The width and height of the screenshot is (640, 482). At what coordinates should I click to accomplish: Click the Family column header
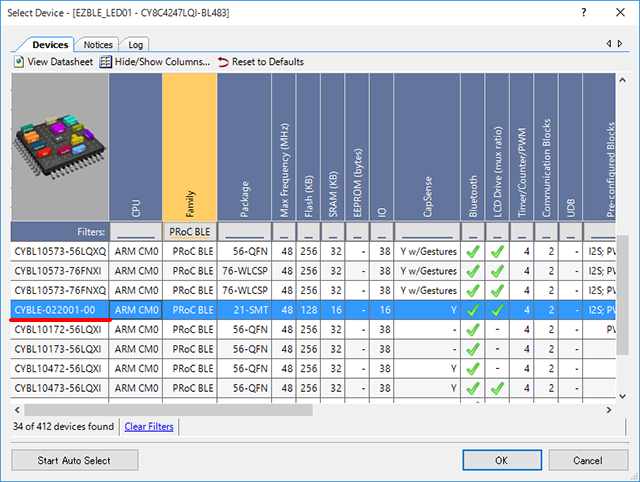click(190, 147)
